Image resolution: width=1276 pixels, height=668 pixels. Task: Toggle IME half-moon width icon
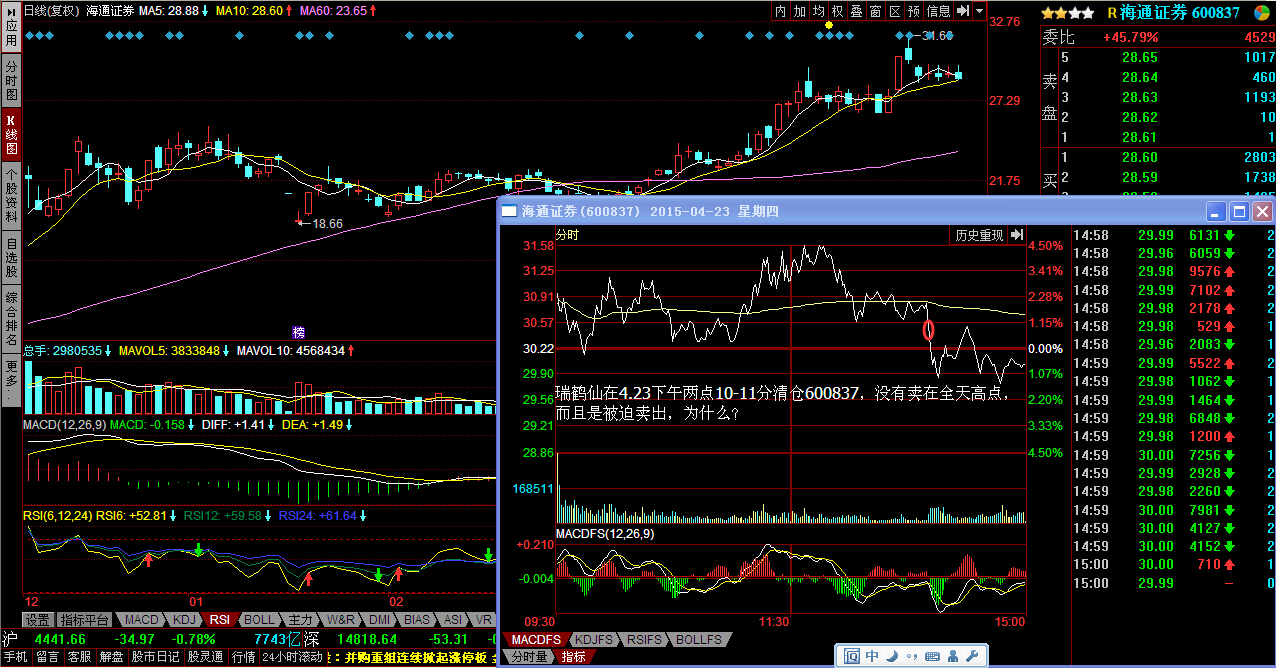click(892, 656)
